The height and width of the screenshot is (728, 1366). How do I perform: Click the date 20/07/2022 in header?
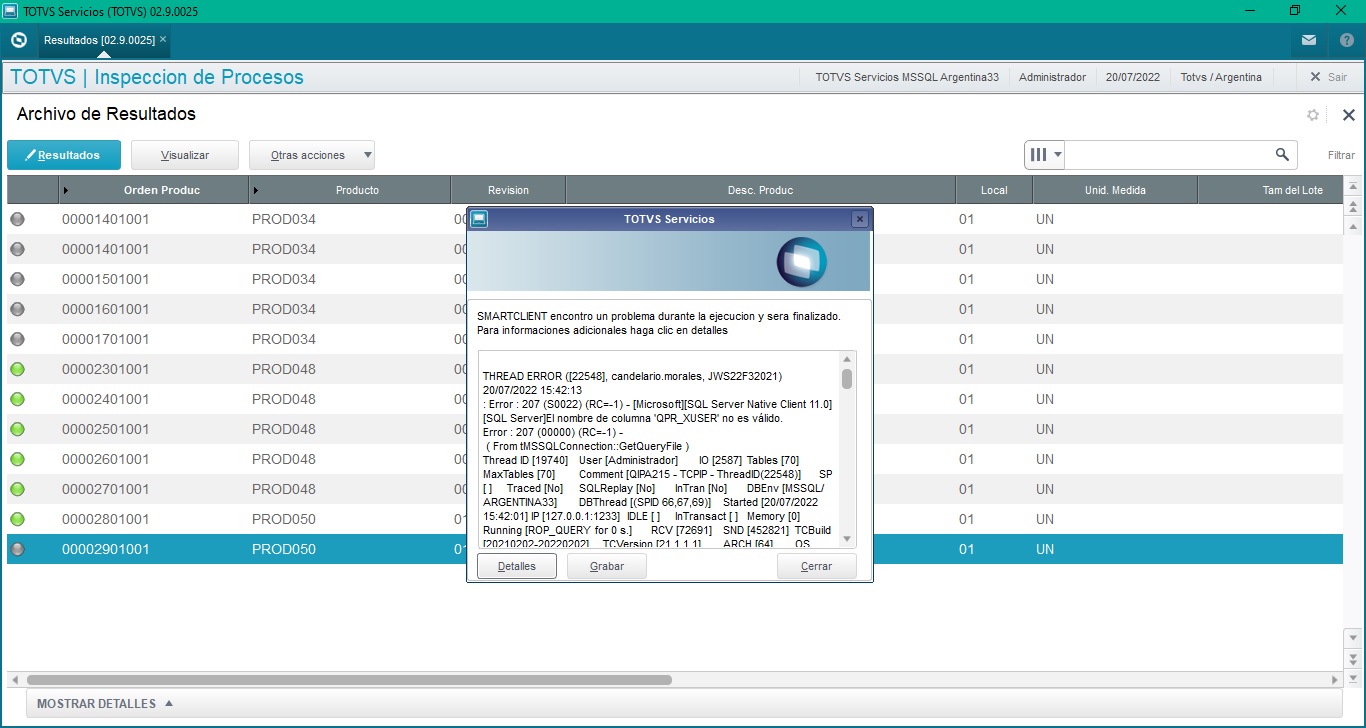coord(1133,77)
